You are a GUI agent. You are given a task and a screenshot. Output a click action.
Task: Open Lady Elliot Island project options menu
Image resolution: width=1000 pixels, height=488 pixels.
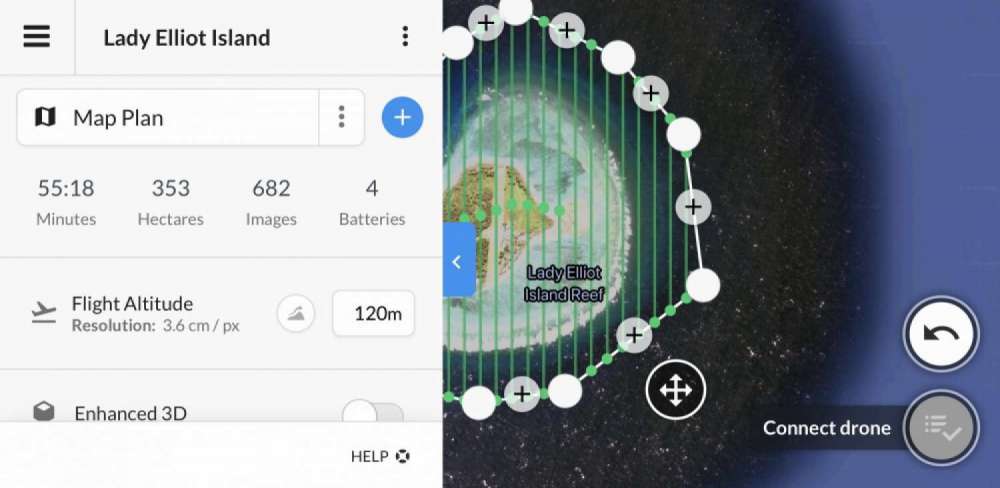(x=405, y=36)
